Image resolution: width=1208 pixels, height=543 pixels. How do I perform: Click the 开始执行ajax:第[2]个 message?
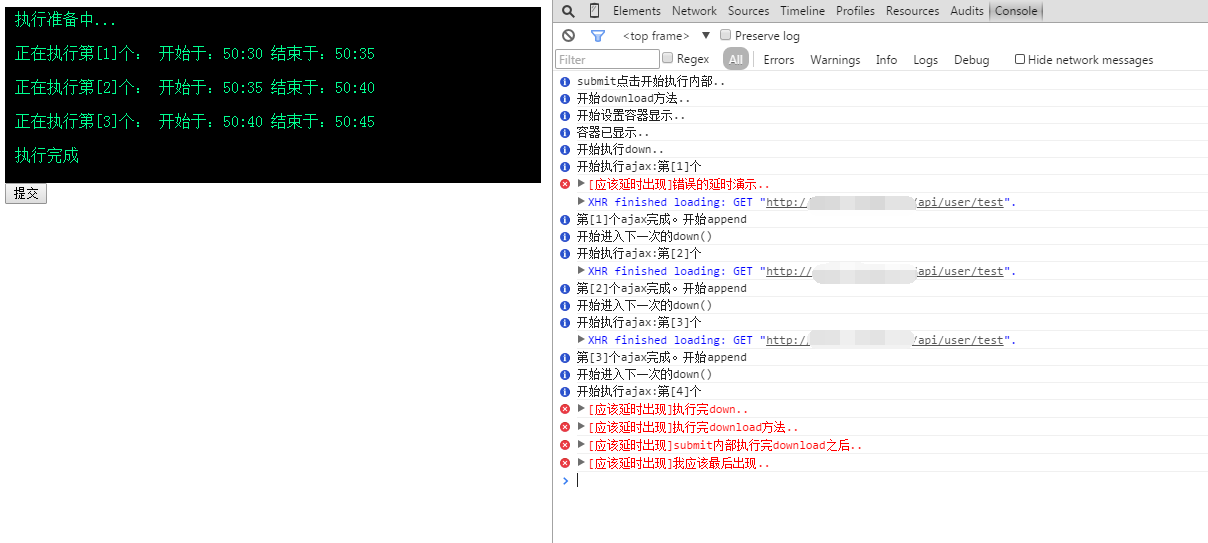(639, 253)
